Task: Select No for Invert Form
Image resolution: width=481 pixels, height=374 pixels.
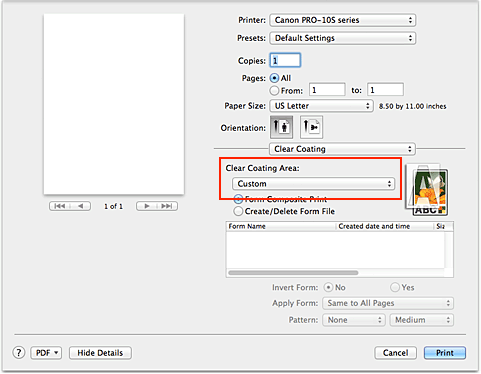Action: [x=328, y=287]
